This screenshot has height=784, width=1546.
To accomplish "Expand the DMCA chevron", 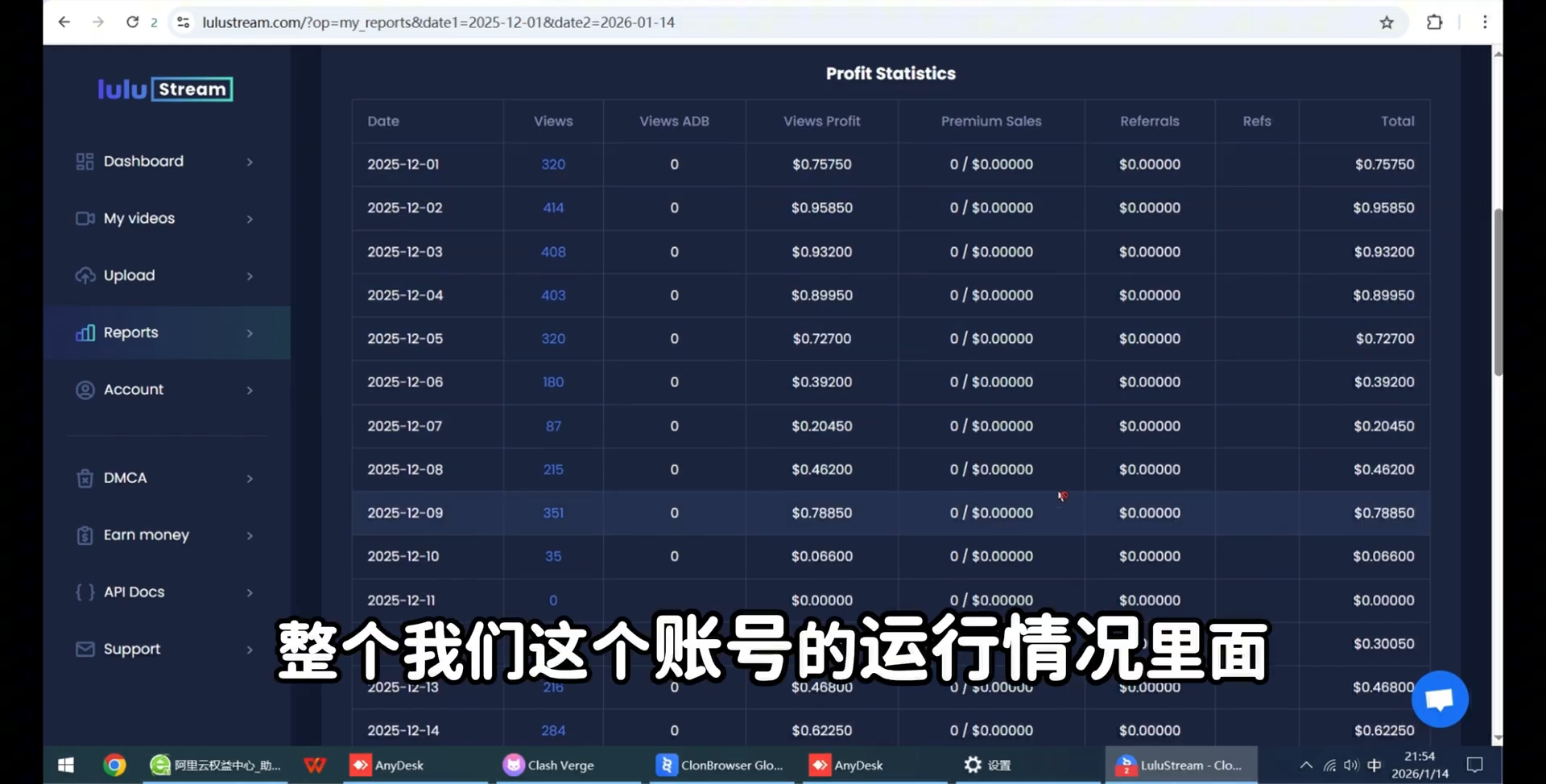I will [x=250, y=479].
